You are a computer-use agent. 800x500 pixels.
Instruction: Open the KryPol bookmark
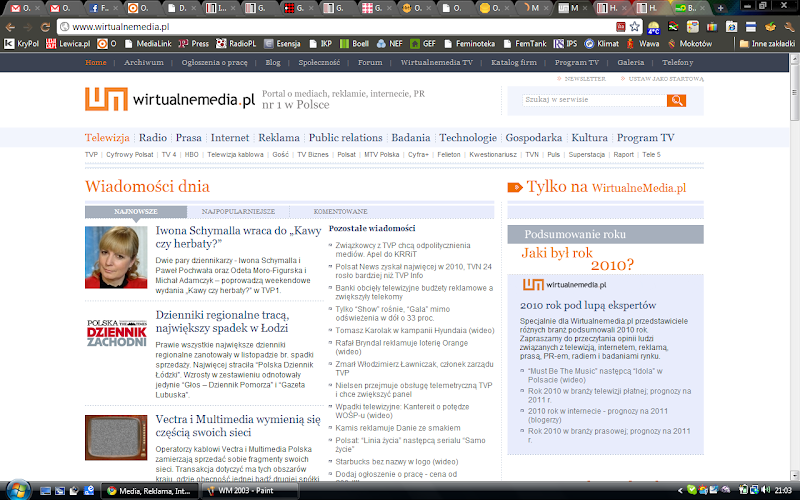[x=21, y=44]
